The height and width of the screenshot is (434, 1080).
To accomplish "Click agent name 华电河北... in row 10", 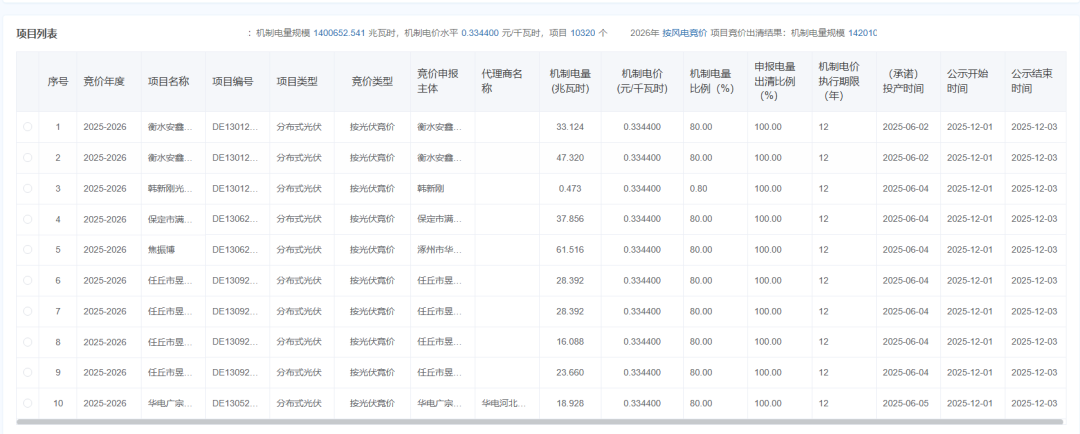I will (x=503, y=403).
